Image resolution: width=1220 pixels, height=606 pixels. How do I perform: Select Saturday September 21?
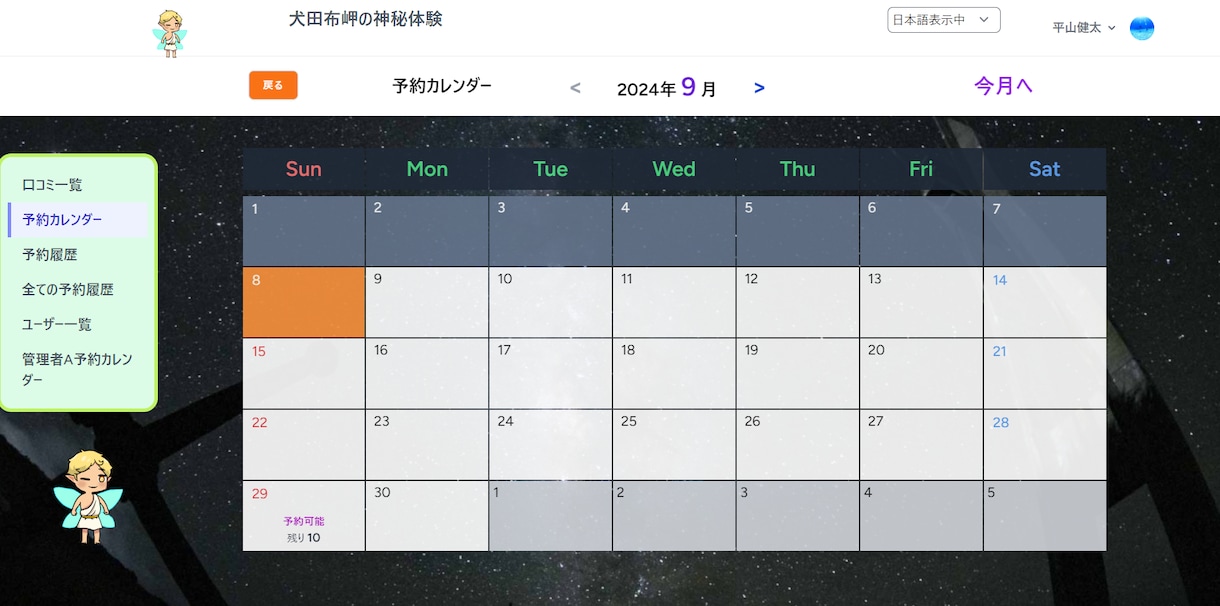pyautogui.click(x=1045, y=373)
